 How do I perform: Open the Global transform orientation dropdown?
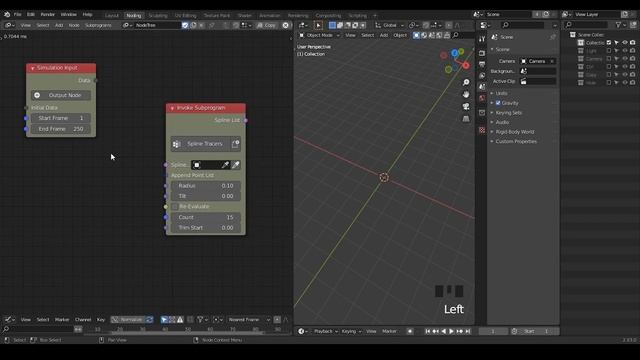[x=389, y=25]
